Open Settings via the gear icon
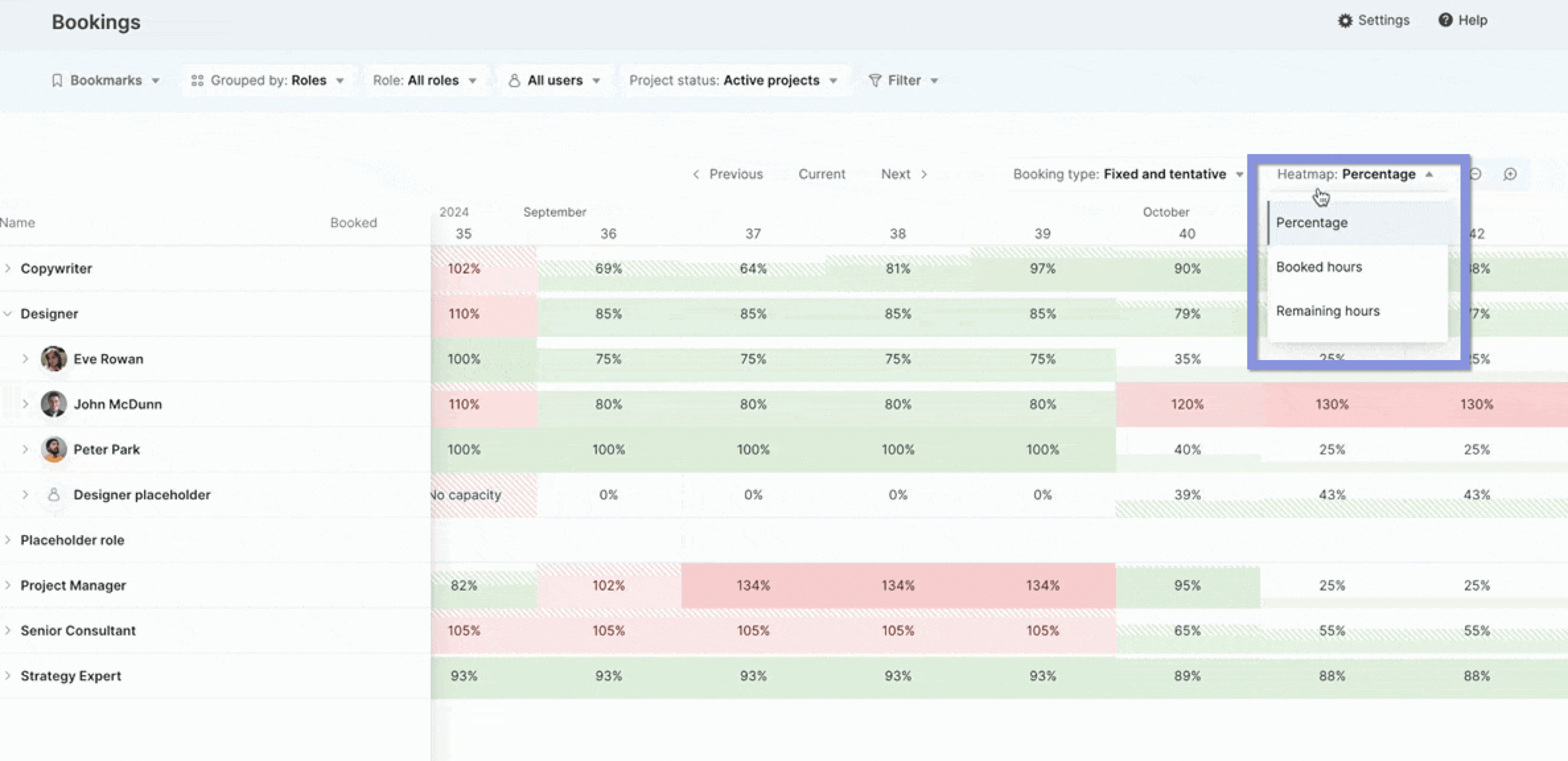 [1345, 20]
